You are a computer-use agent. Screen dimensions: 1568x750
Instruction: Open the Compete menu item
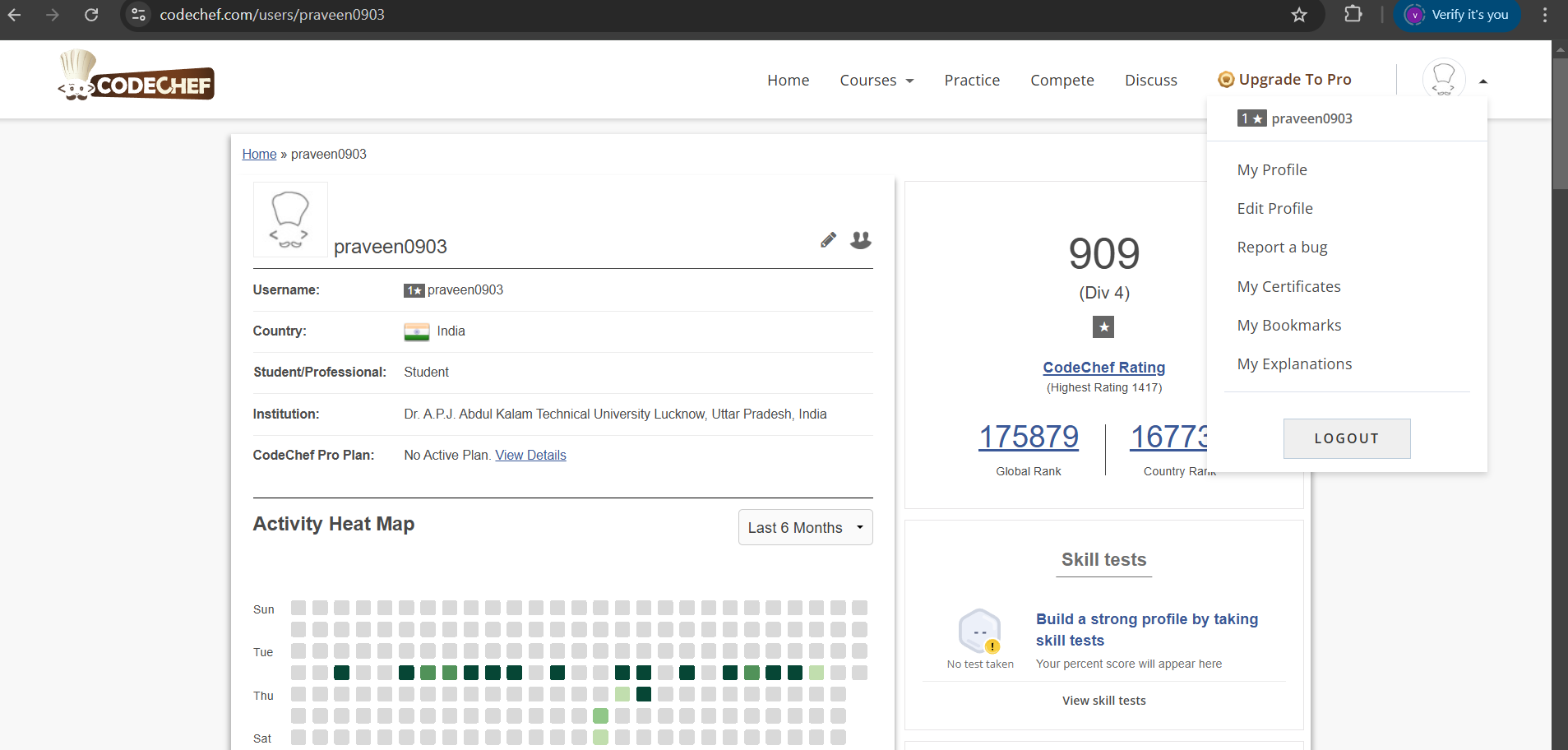[1062, 80]
